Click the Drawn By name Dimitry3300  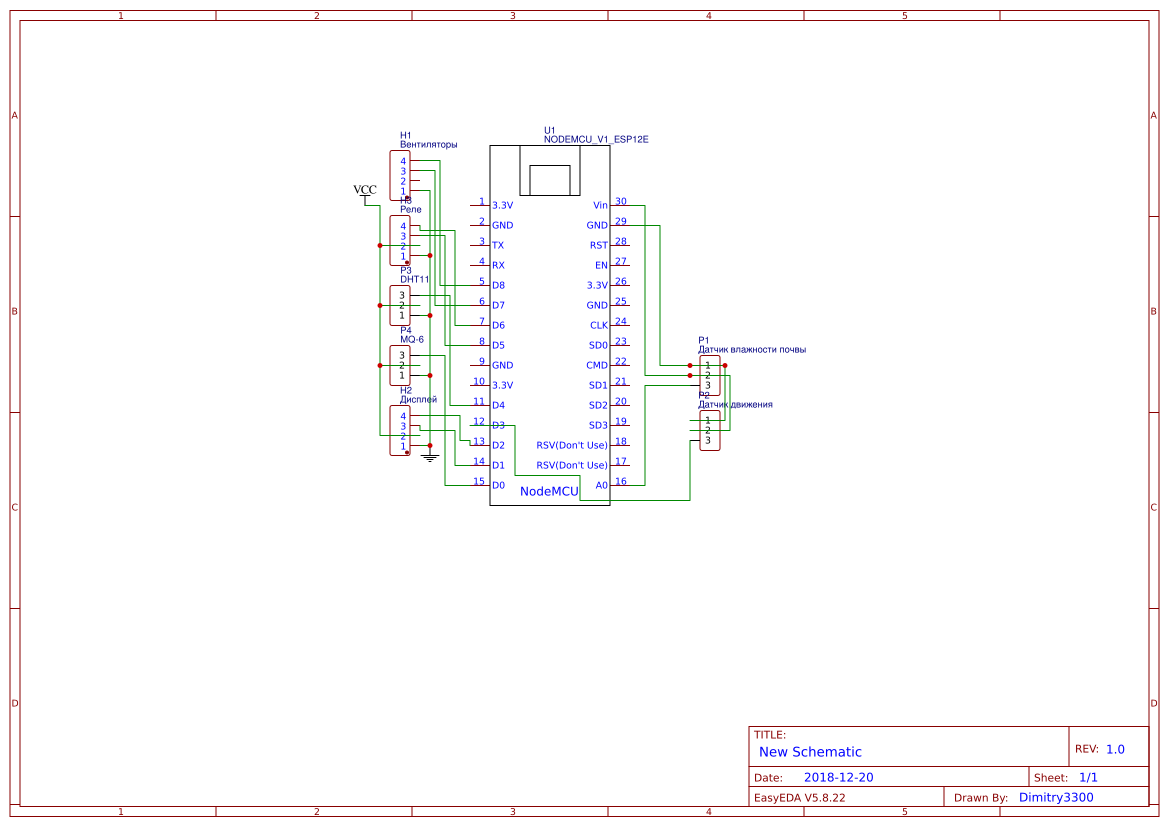click(1055, 797)
